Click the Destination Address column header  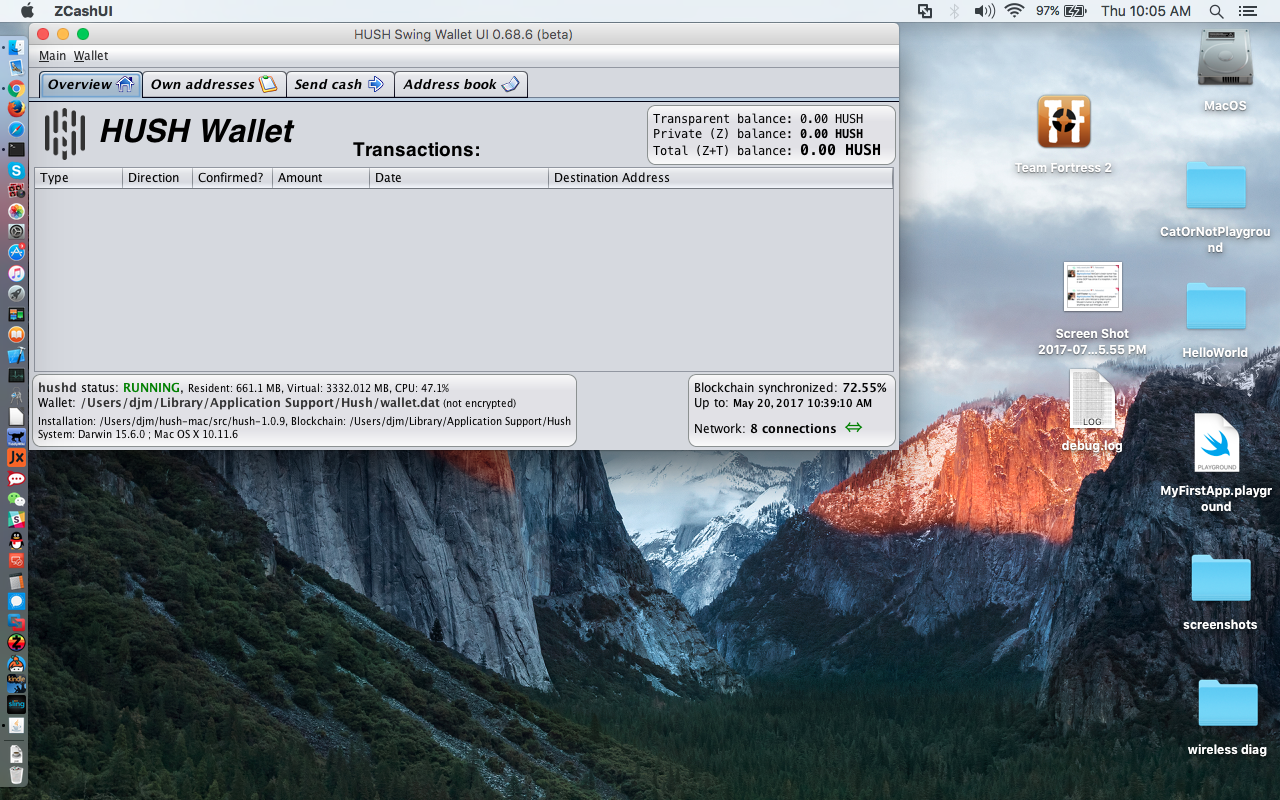721,178
